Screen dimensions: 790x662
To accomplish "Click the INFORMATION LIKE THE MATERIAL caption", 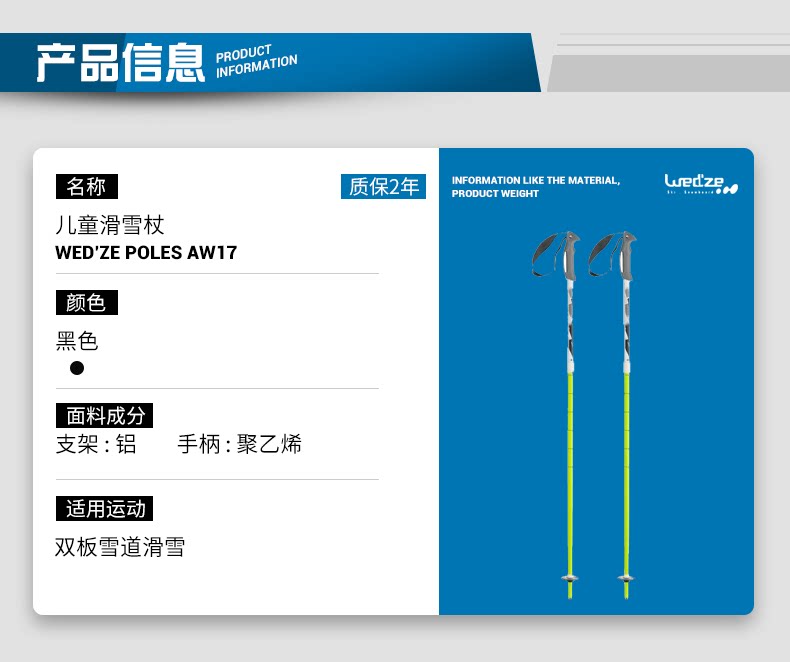I will [x=536, y=186].
